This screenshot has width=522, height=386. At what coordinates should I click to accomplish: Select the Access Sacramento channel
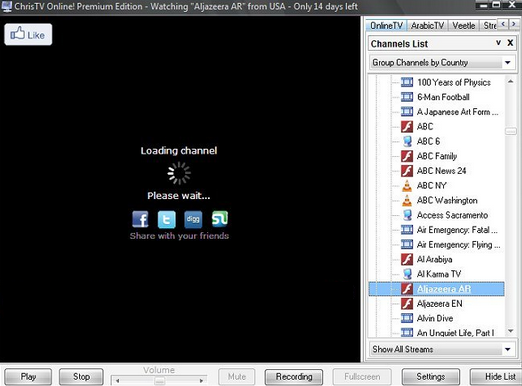click(452, 215)
